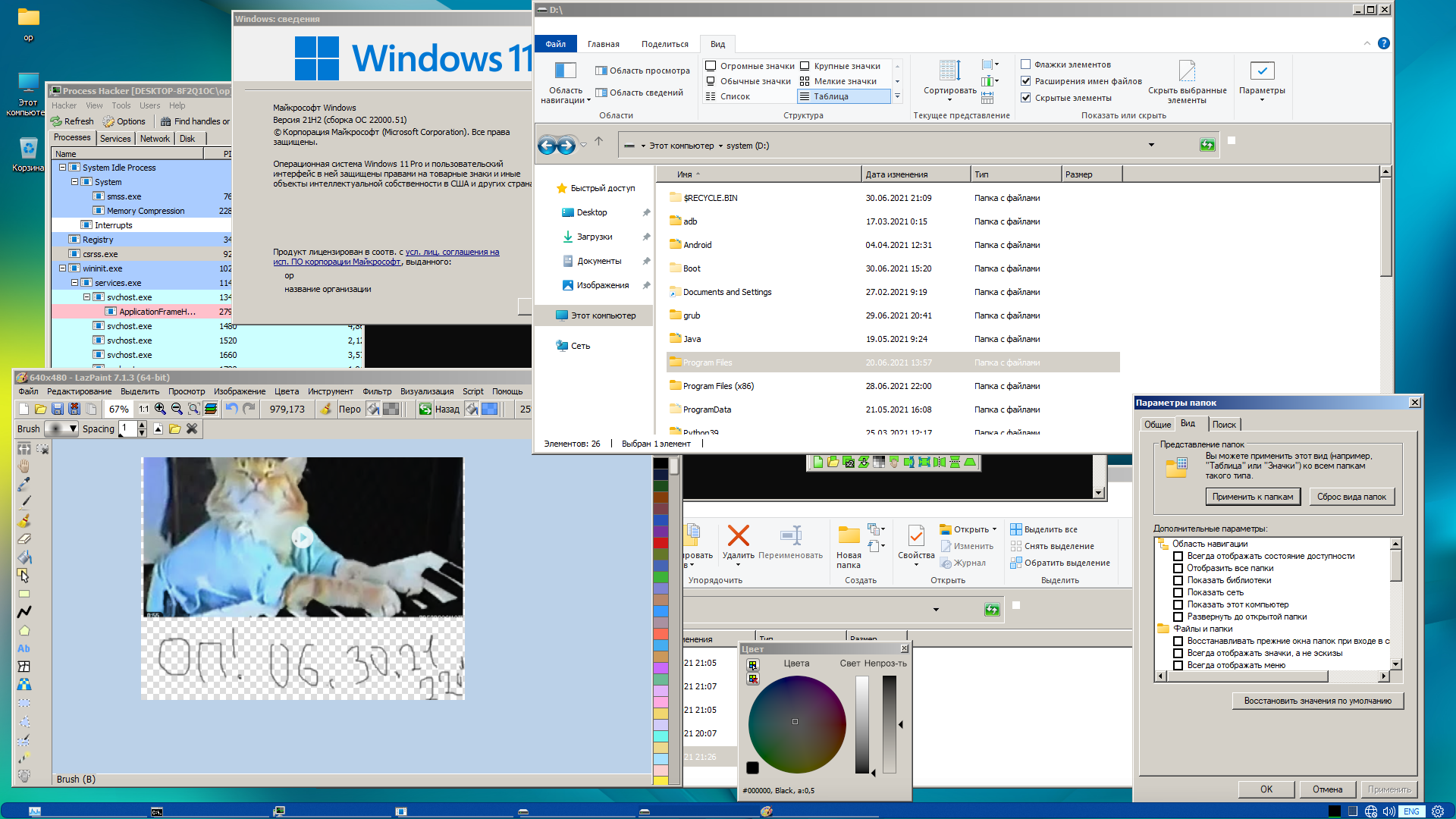Image resolution: width=1456 pixels, height=819 pixels.
Task: Click the Непроз-ть opacity gradient bar
Action: pos(890,724)
